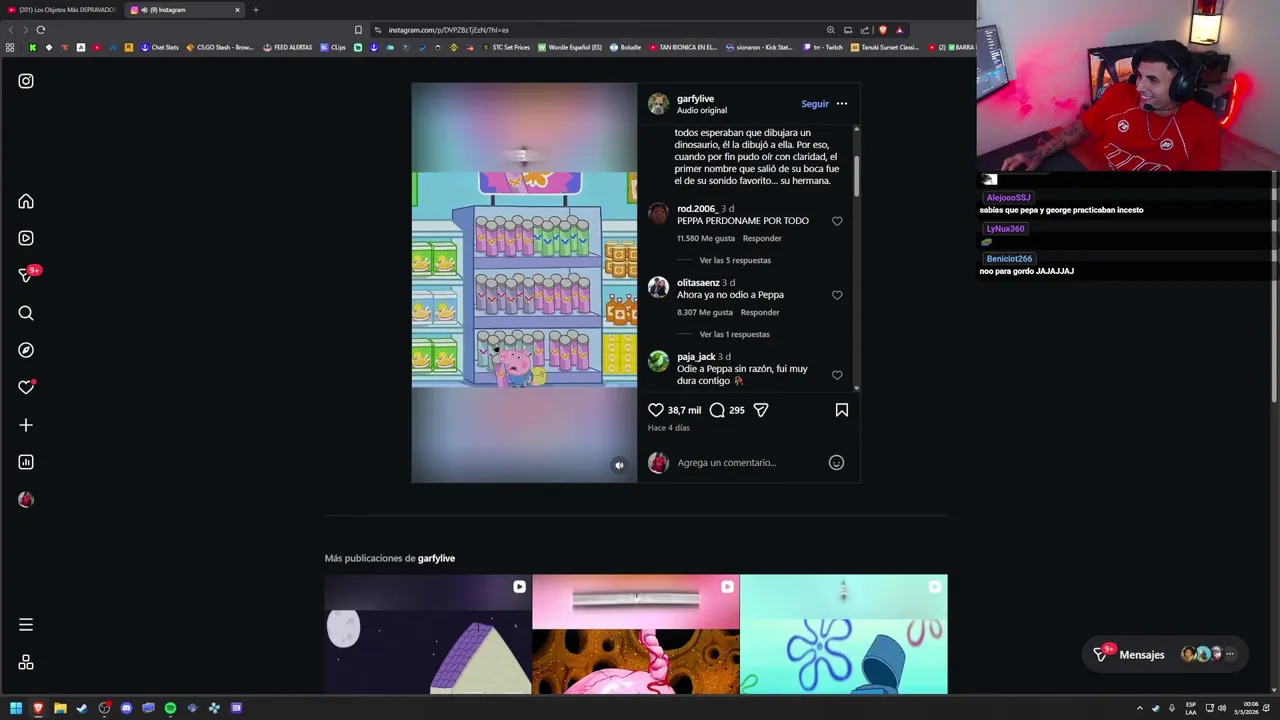Reply to olitasaenz comment
1280x720 pixels.
[x=760, y=312]
